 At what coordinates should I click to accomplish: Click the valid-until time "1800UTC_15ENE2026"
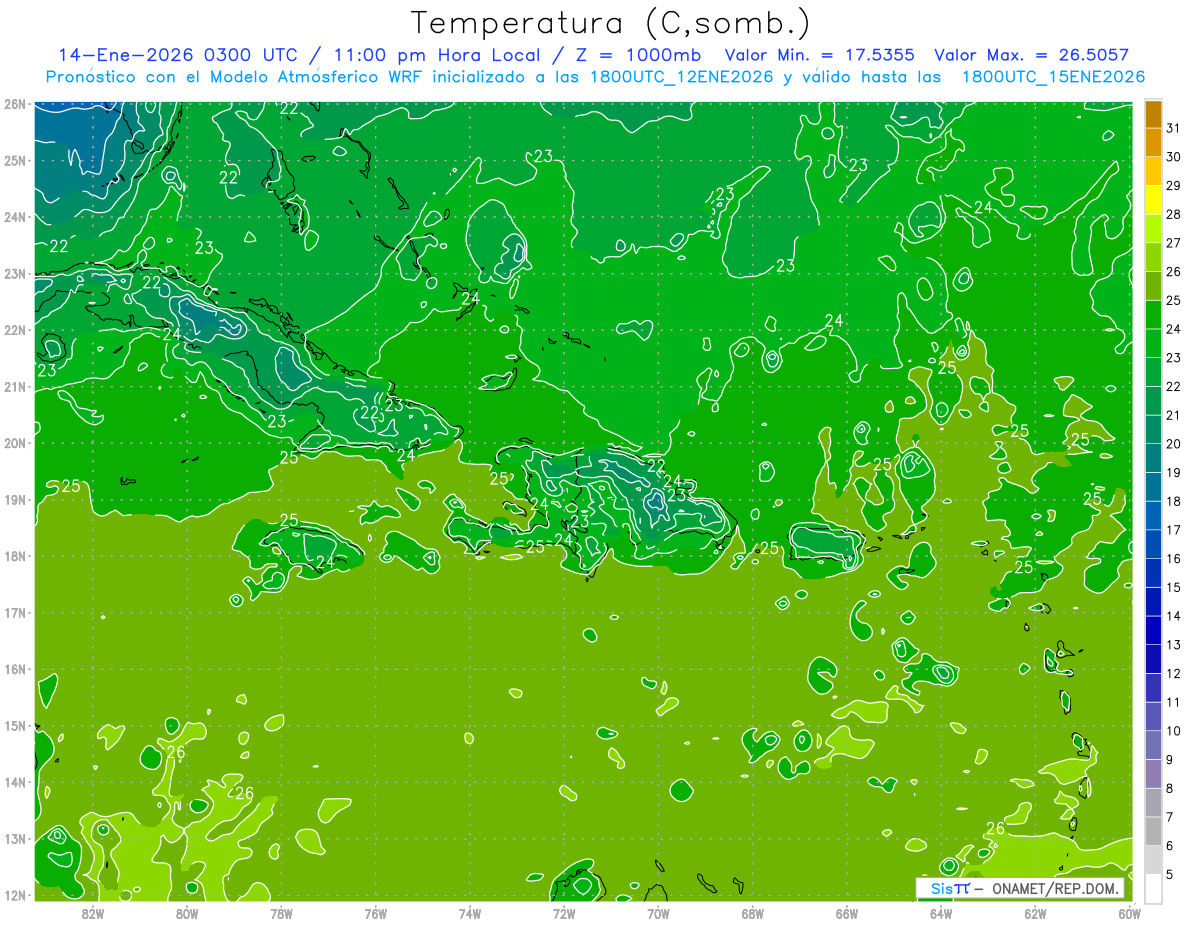pos(1053,77)
